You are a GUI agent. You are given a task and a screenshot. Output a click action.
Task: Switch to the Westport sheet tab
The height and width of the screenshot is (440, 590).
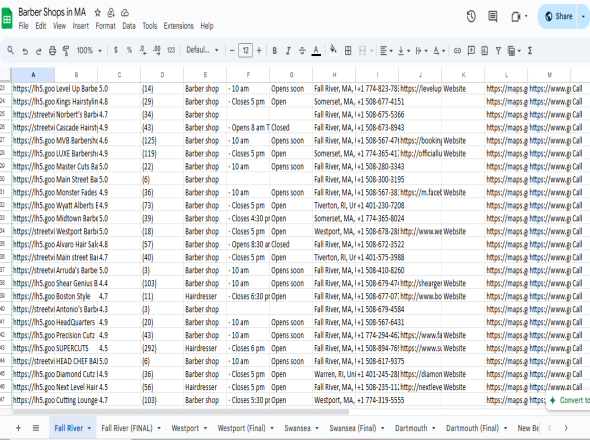tap(185, 428)
